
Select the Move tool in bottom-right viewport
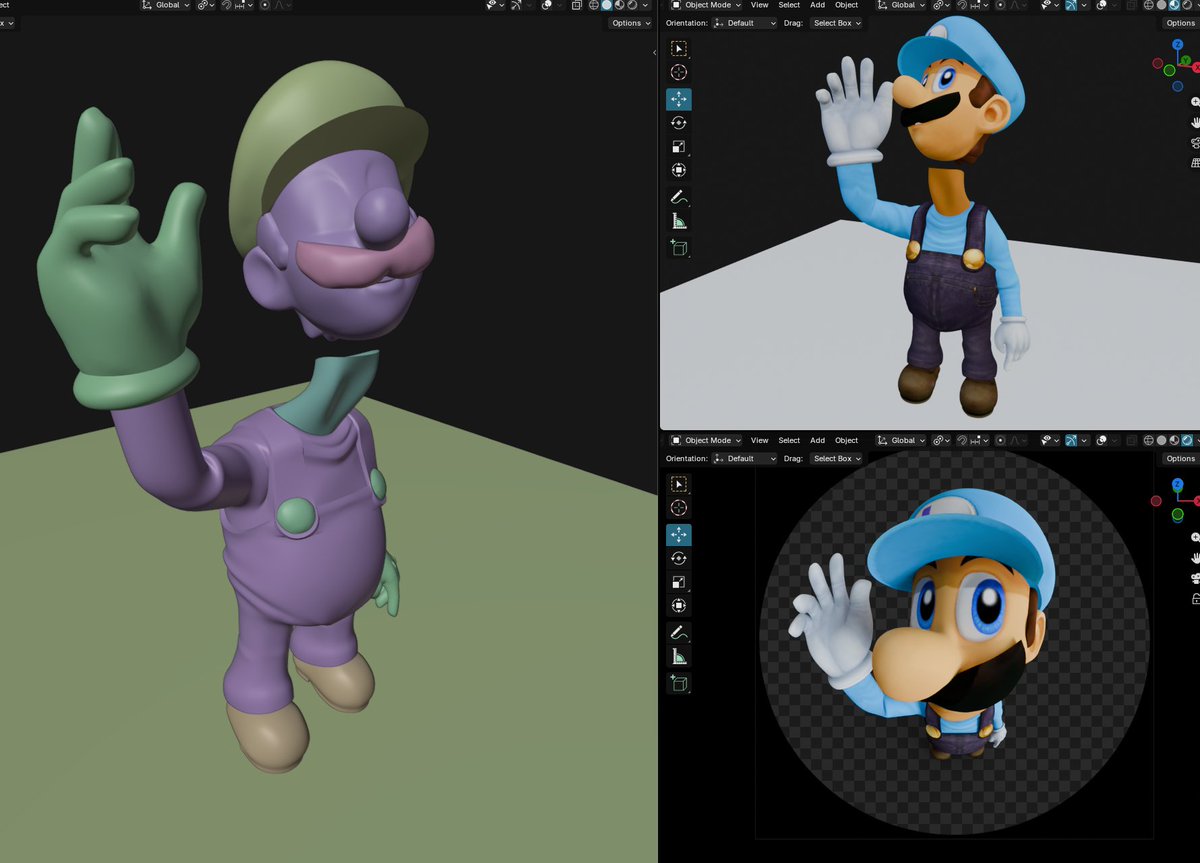tap(679, 535)
